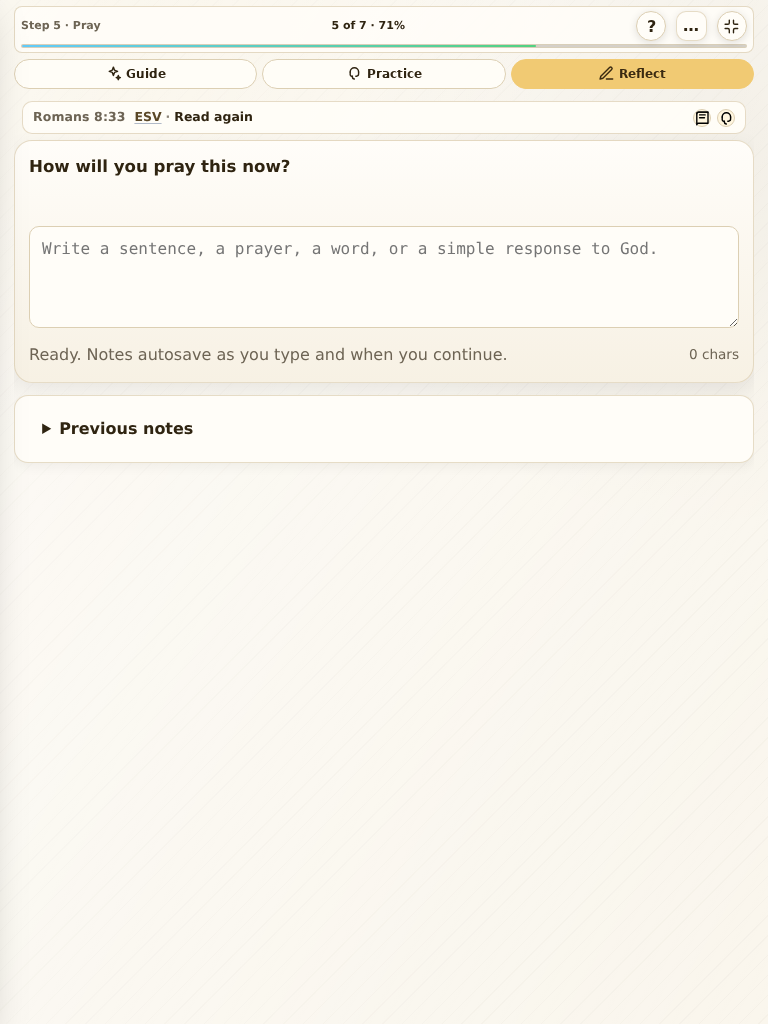Click the Step 5 · Pray label

pyautogui.click(x=61, y=25)
